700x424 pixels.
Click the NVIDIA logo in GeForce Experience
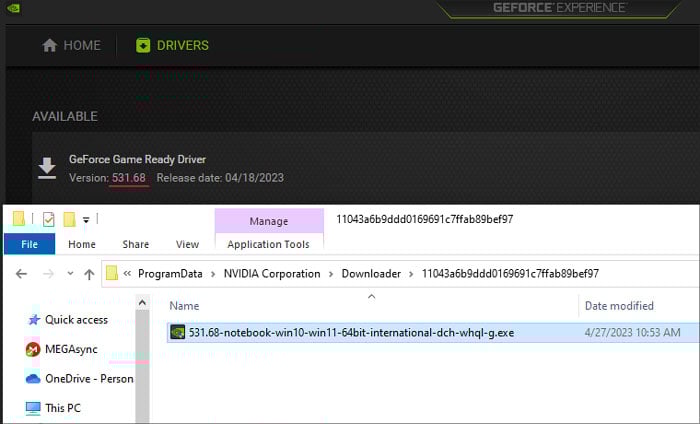(13, 8)
